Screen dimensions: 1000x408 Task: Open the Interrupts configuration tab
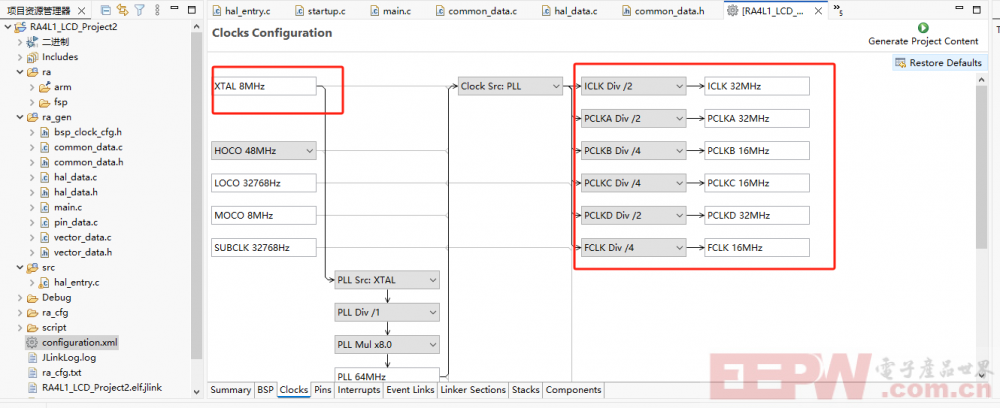pyautogui.click(x=359, y=390)
